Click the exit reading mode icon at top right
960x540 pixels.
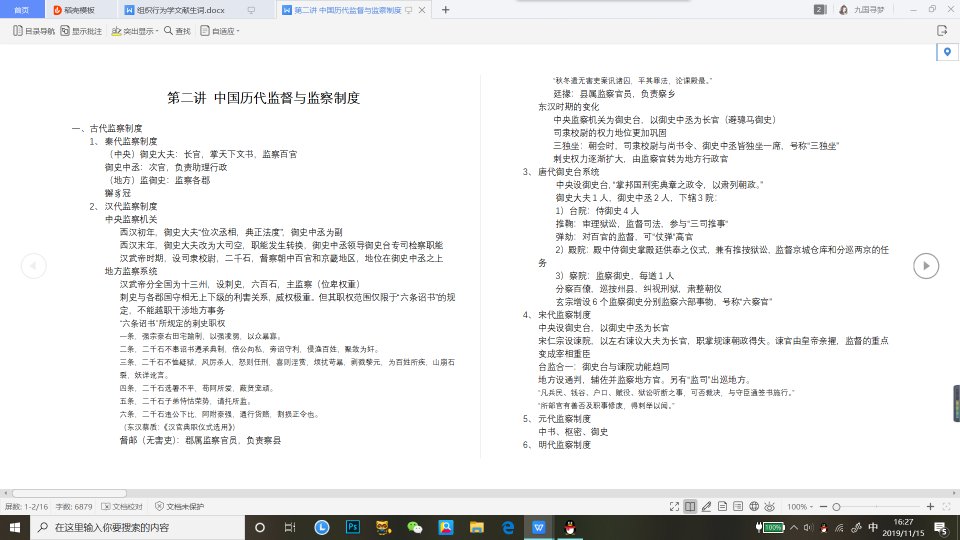942,31
